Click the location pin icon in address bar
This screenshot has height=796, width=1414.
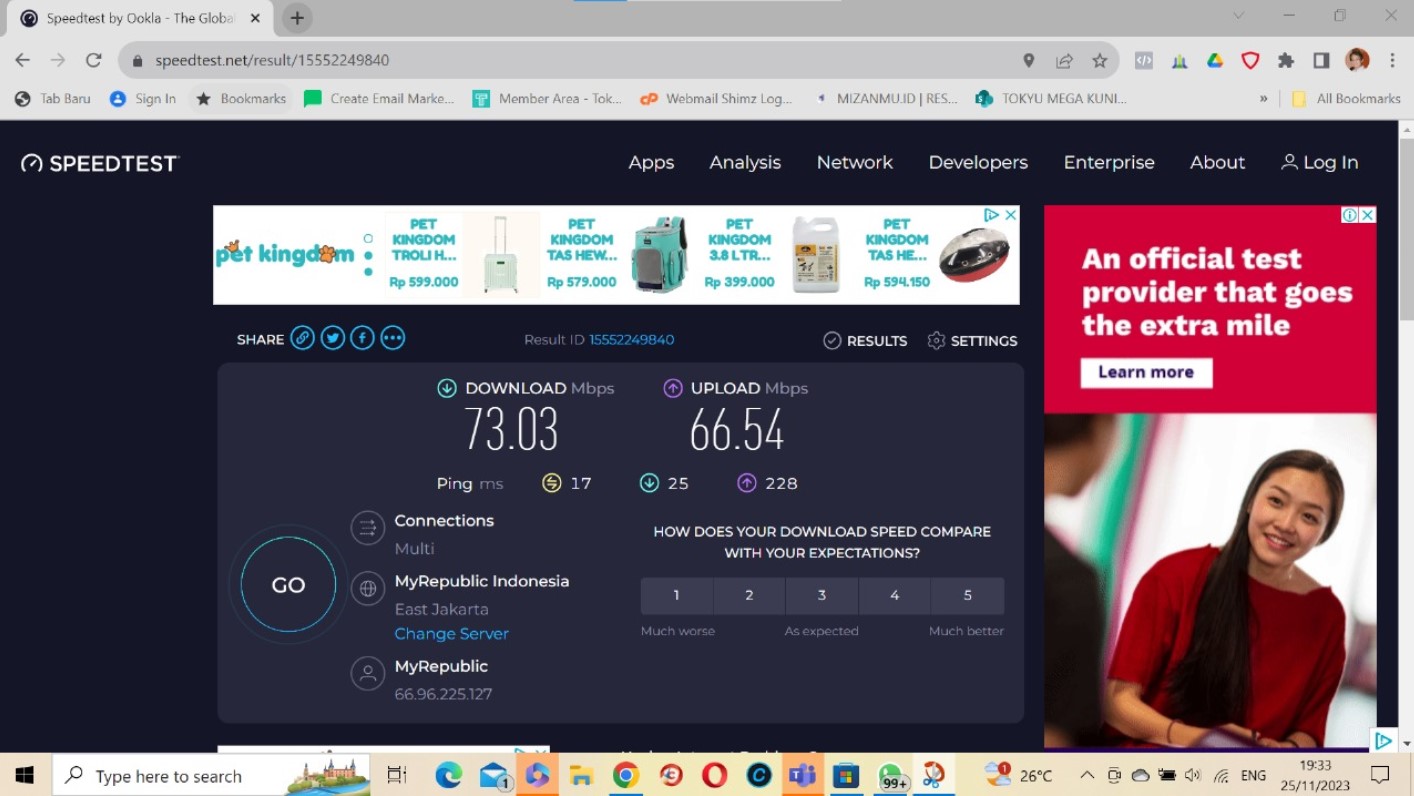[x=1028, y=60]
